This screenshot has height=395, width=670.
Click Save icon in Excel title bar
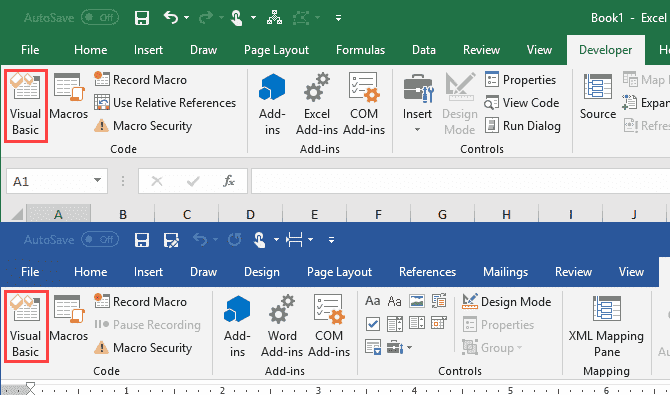(142, 18)
